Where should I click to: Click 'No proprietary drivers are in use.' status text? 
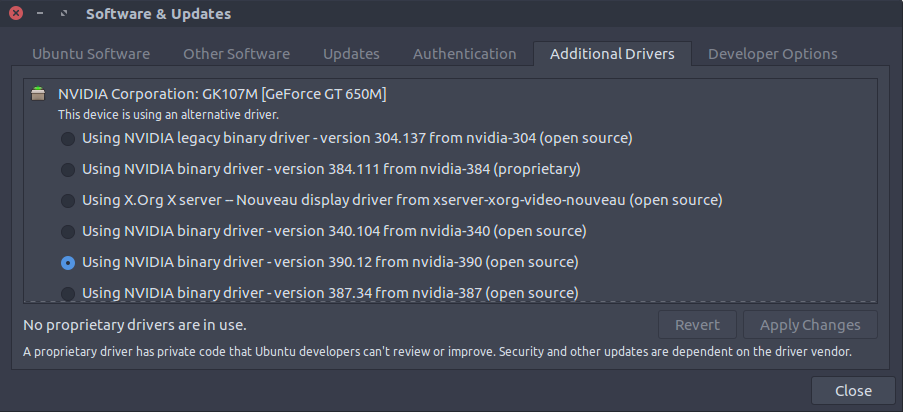(x=135, y=326)
